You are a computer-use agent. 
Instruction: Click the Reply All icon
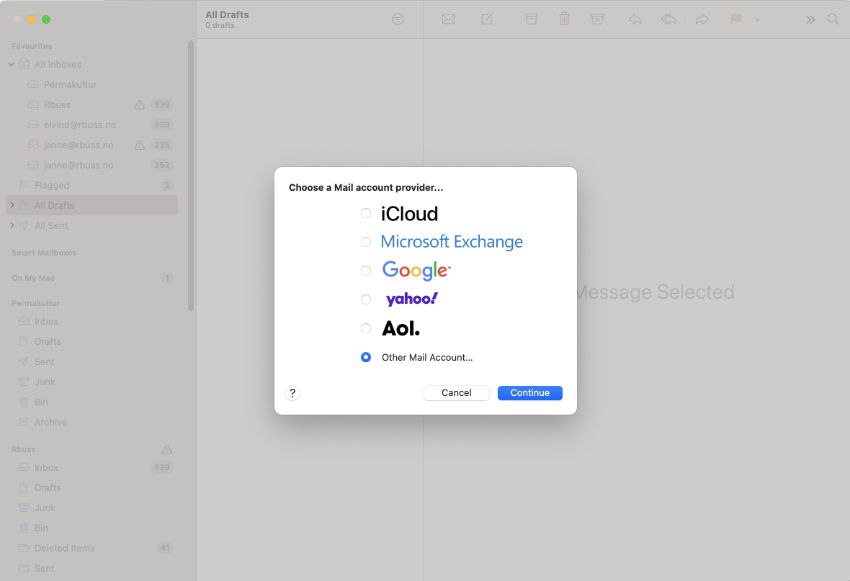point(669,19)
